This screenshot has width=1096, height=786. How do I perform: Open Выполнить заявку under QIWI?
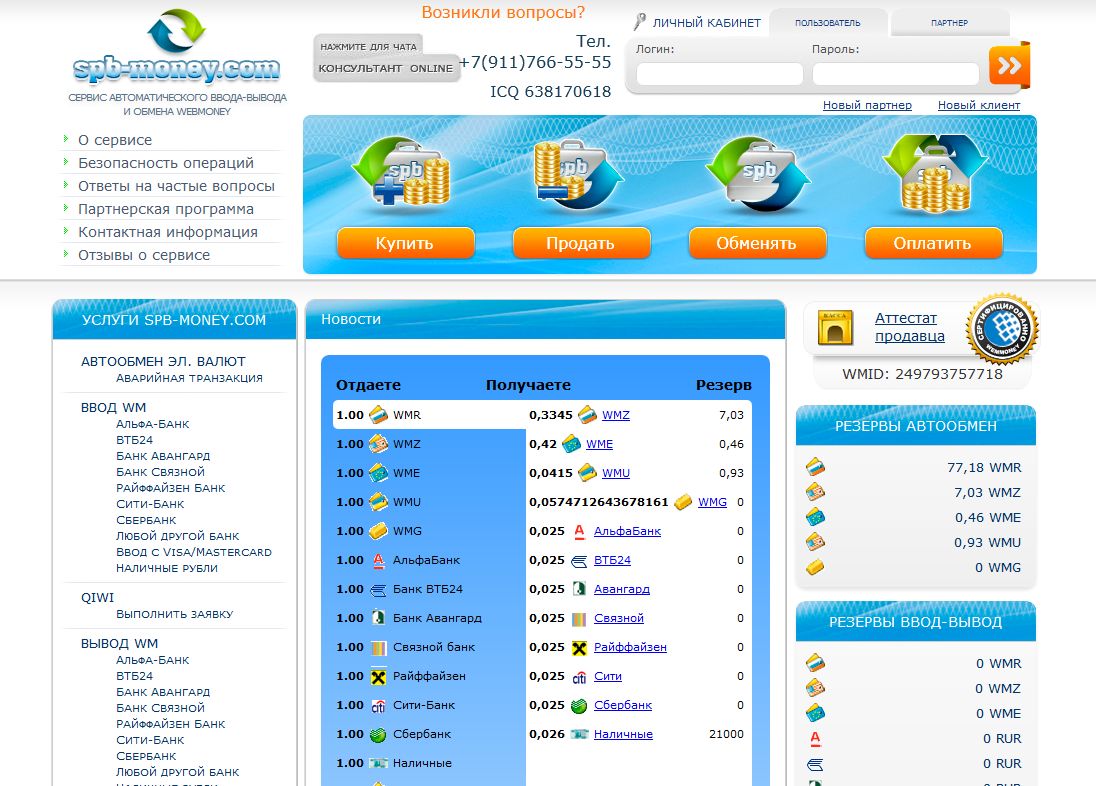click(175, 614)
